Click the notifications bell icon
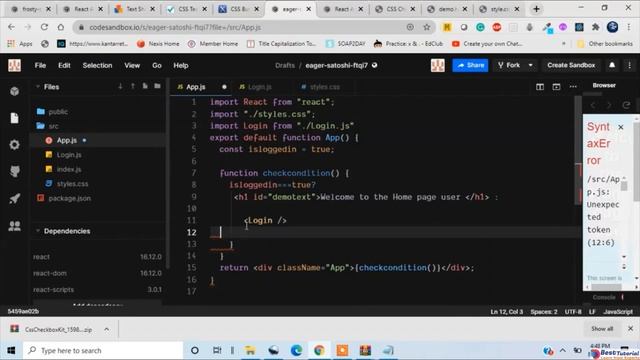The image size is (640, 360). [612, 65]
